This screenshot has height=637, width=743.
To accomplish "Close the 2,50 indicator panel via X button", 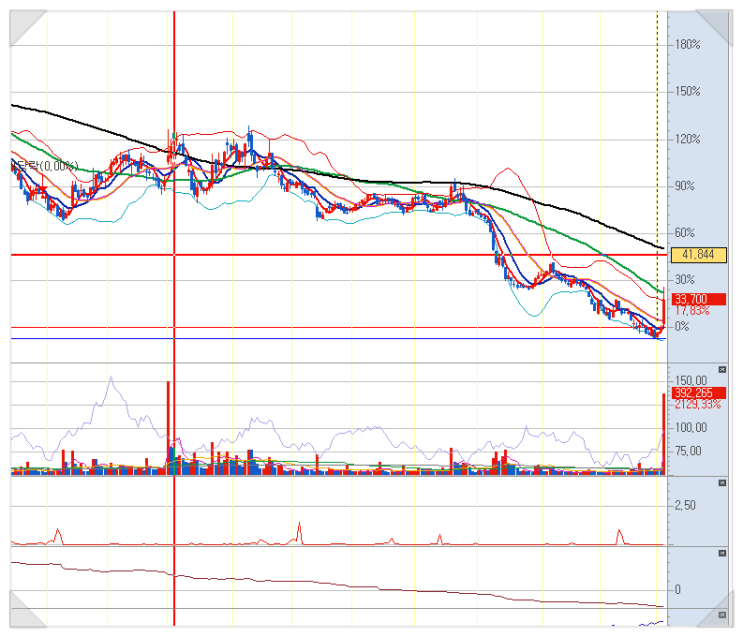I will coord(722,483).
